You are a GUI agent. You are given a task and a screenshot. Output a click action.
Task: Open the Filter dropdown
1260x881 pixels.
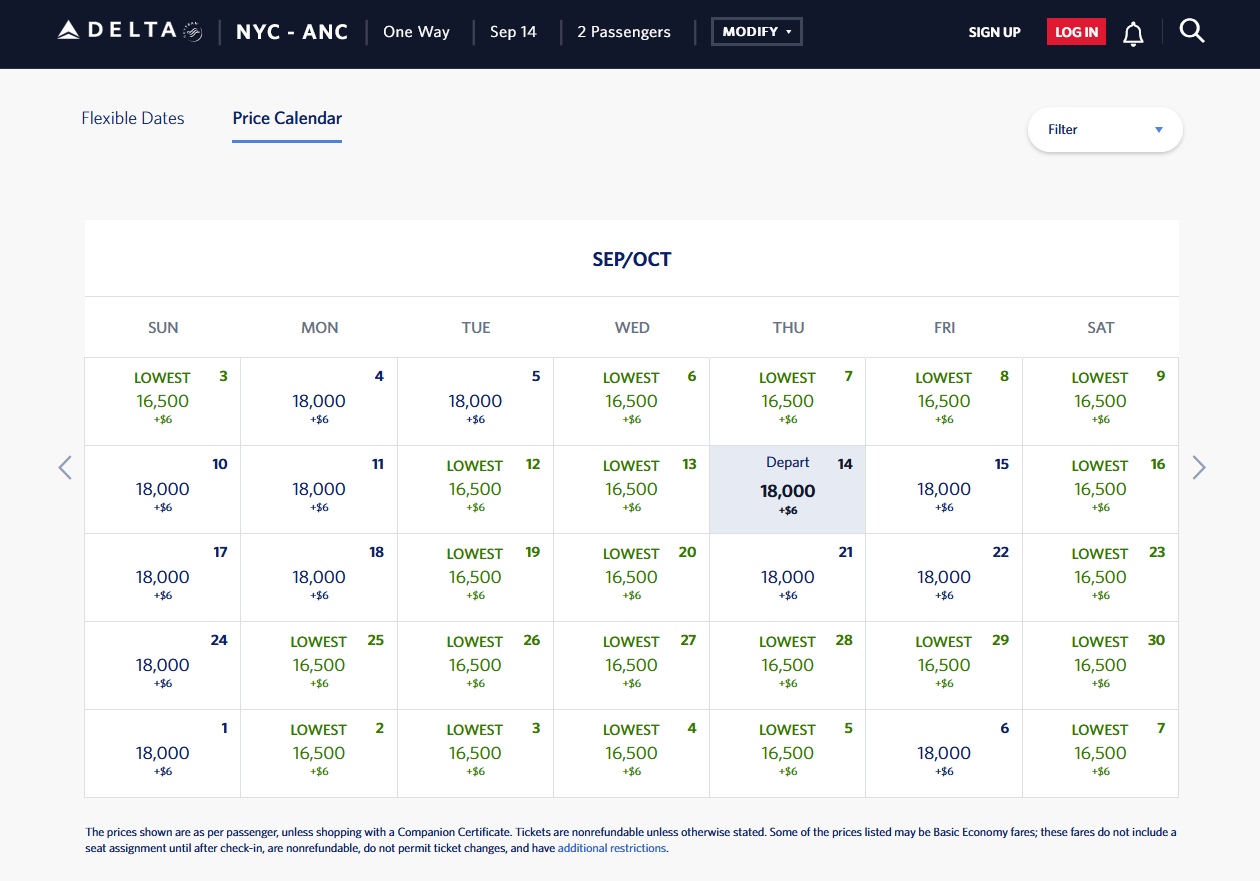[x=1105, y=129]
